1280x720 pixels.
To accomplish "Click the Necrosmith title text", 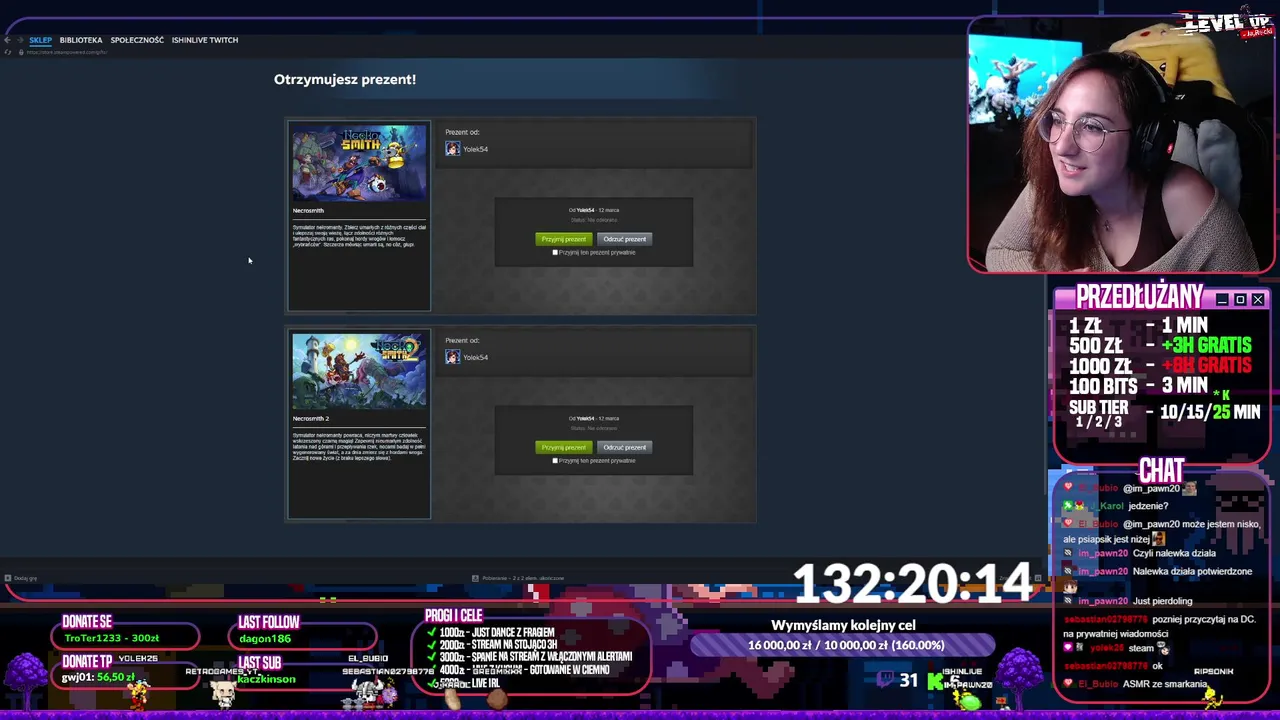I will (x=308, y=211).
